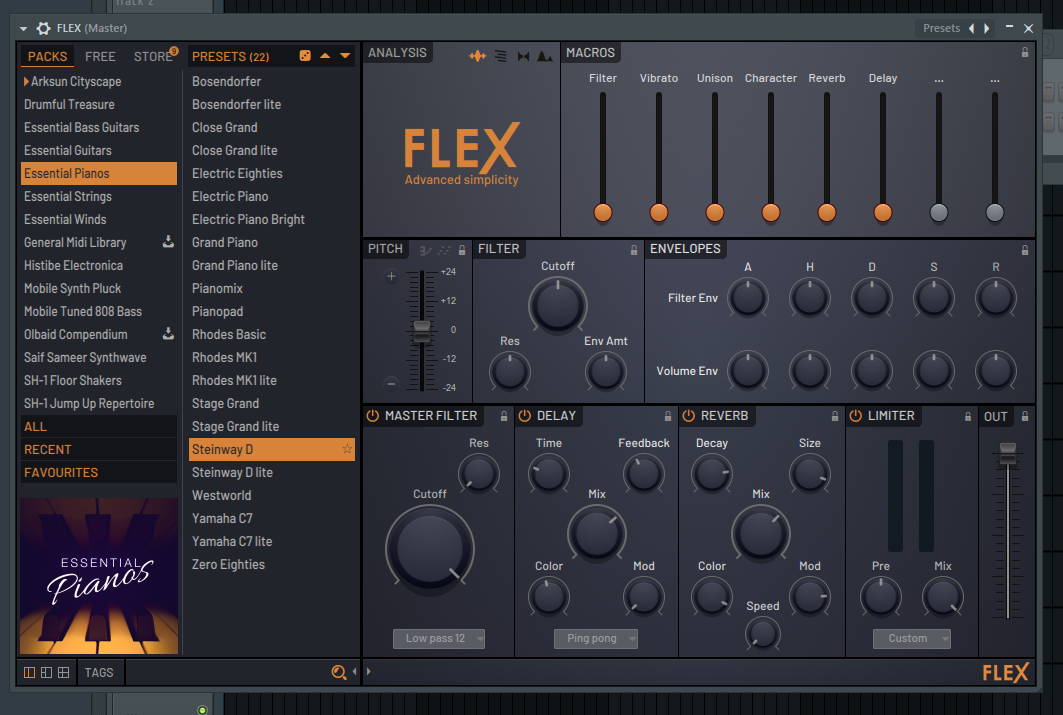The width and height of the screenshot is (1063, 715).
Task: Open the TAGS panel
Action: coord(99,672)
